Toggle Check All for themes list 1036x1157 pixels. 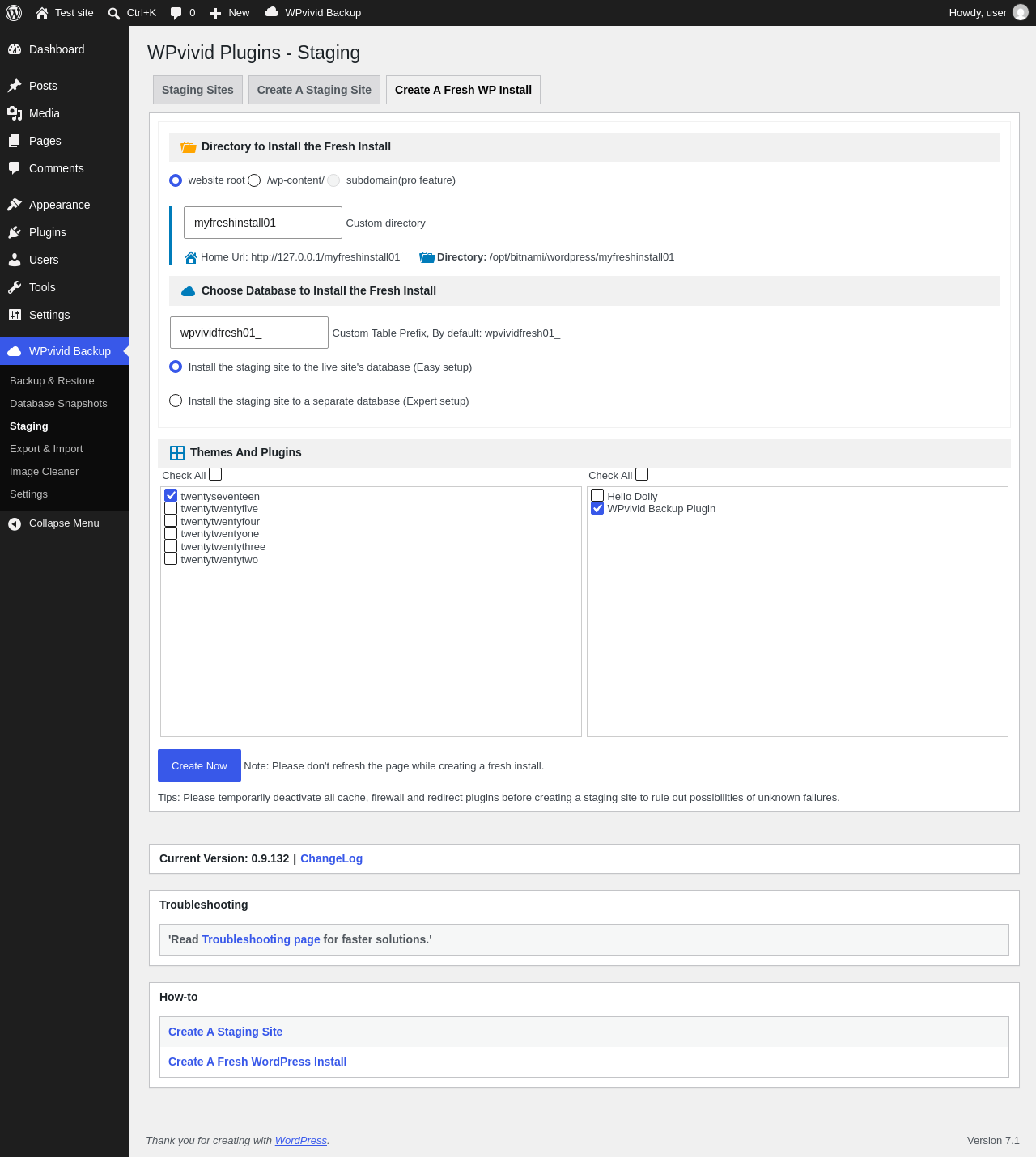tap(215, 475)
